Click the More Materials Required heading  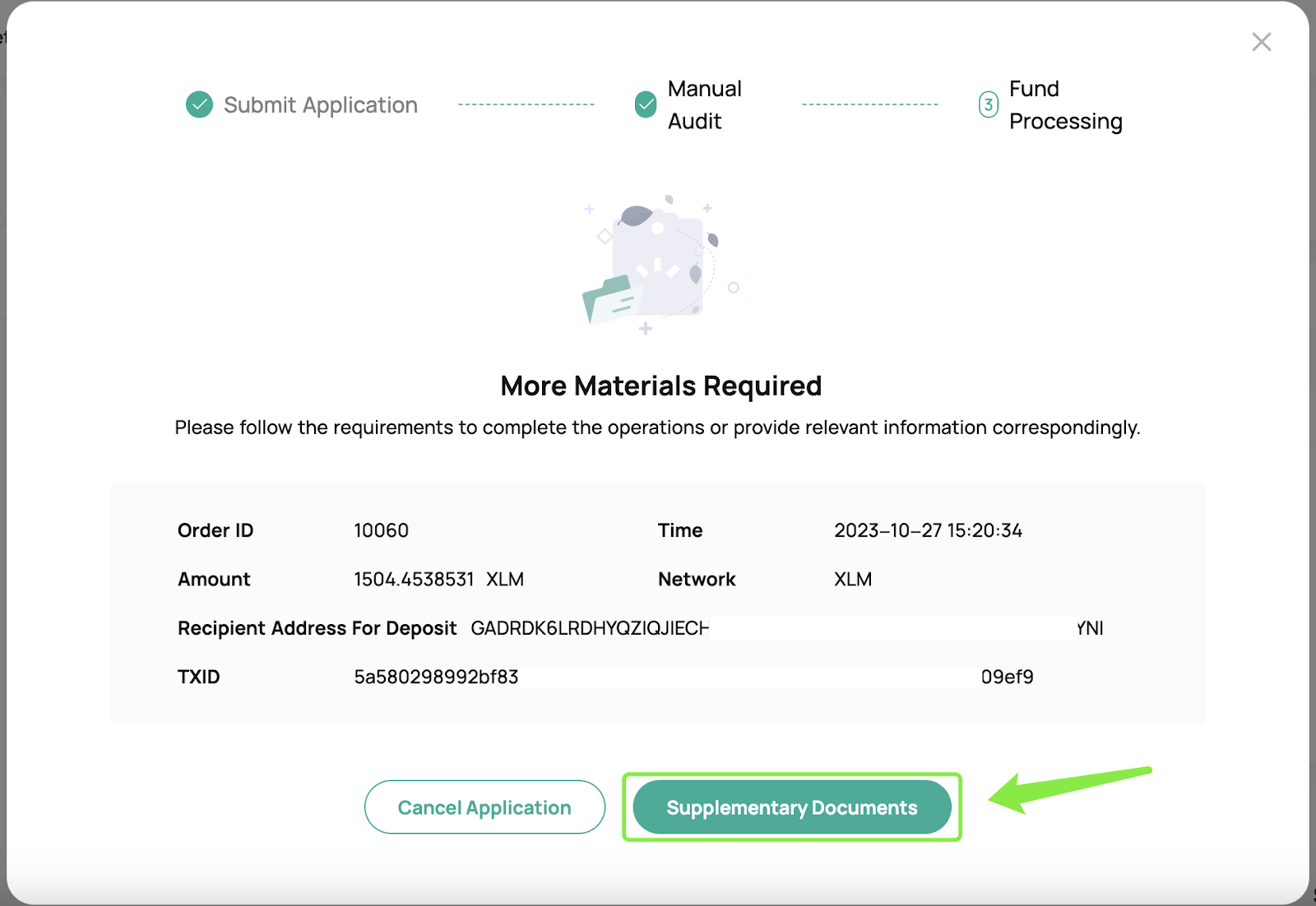point(660,386)
